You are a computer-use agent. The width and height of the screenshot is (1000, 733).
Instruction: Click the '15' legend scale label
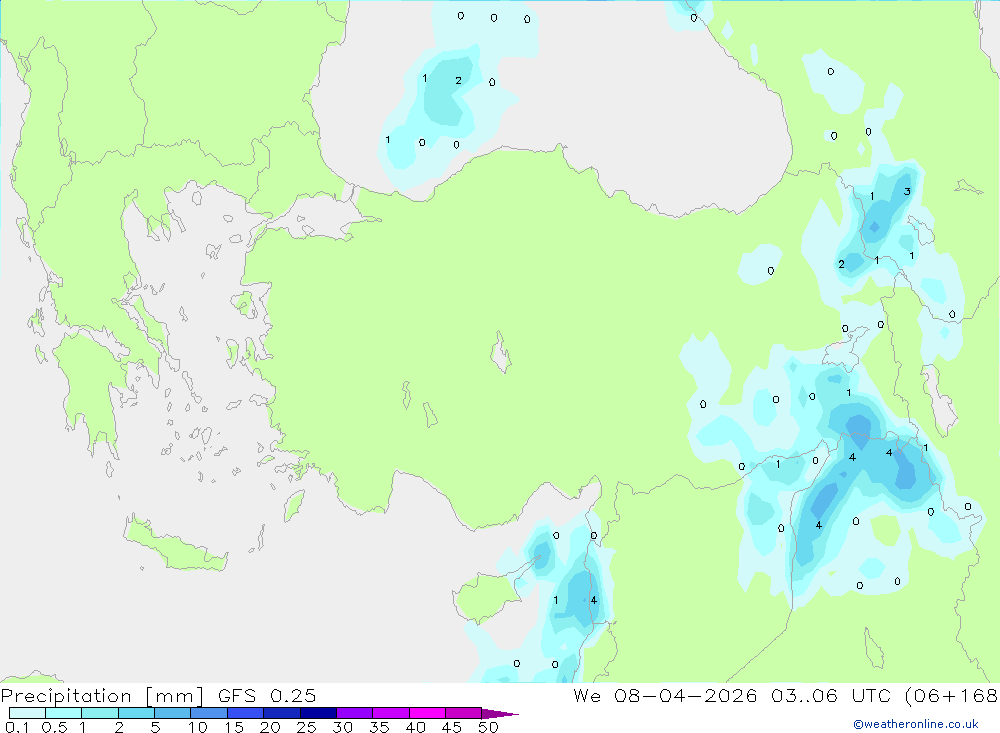point(234,727)
